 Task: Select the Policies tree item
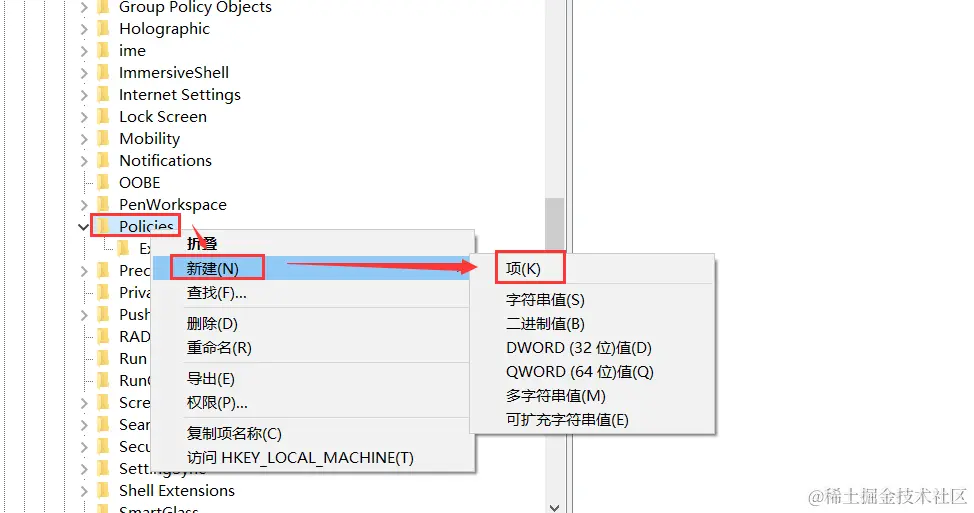tap(147, 225)
